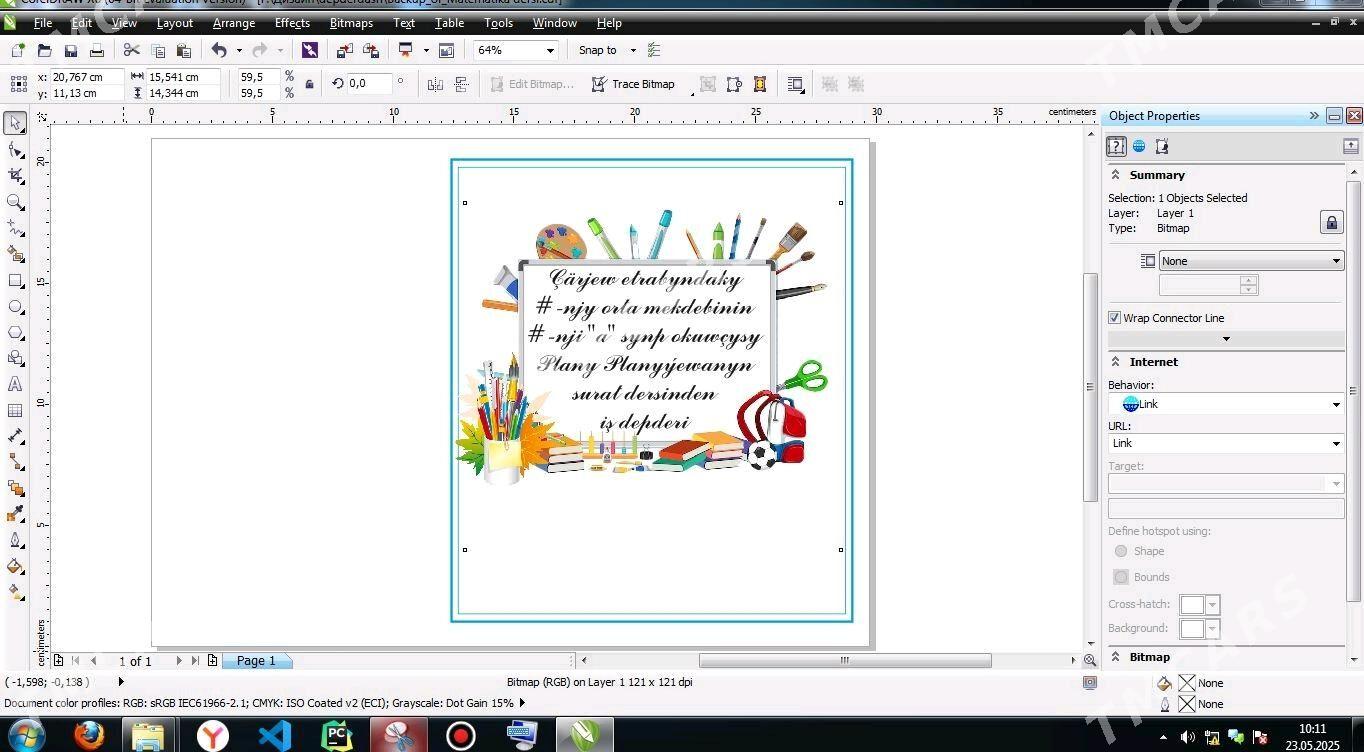Select the Shape hotspot radio button
1364x752 pixels.
click(x=1121, y=551)
